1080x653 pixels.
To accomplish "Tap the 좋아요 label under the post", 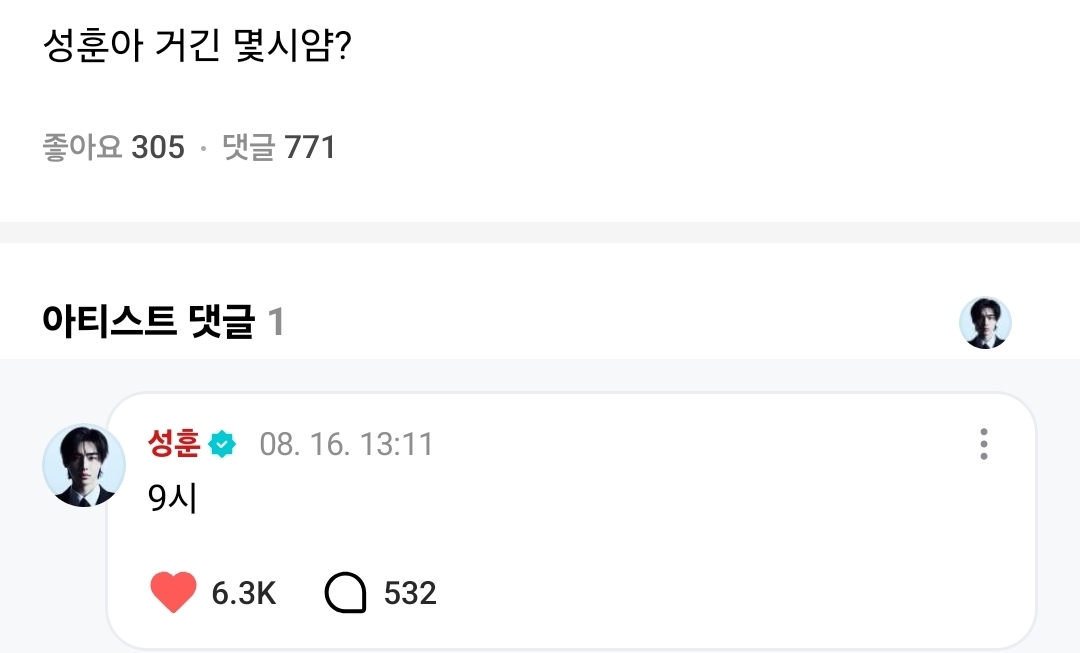I will pos(82,148).
